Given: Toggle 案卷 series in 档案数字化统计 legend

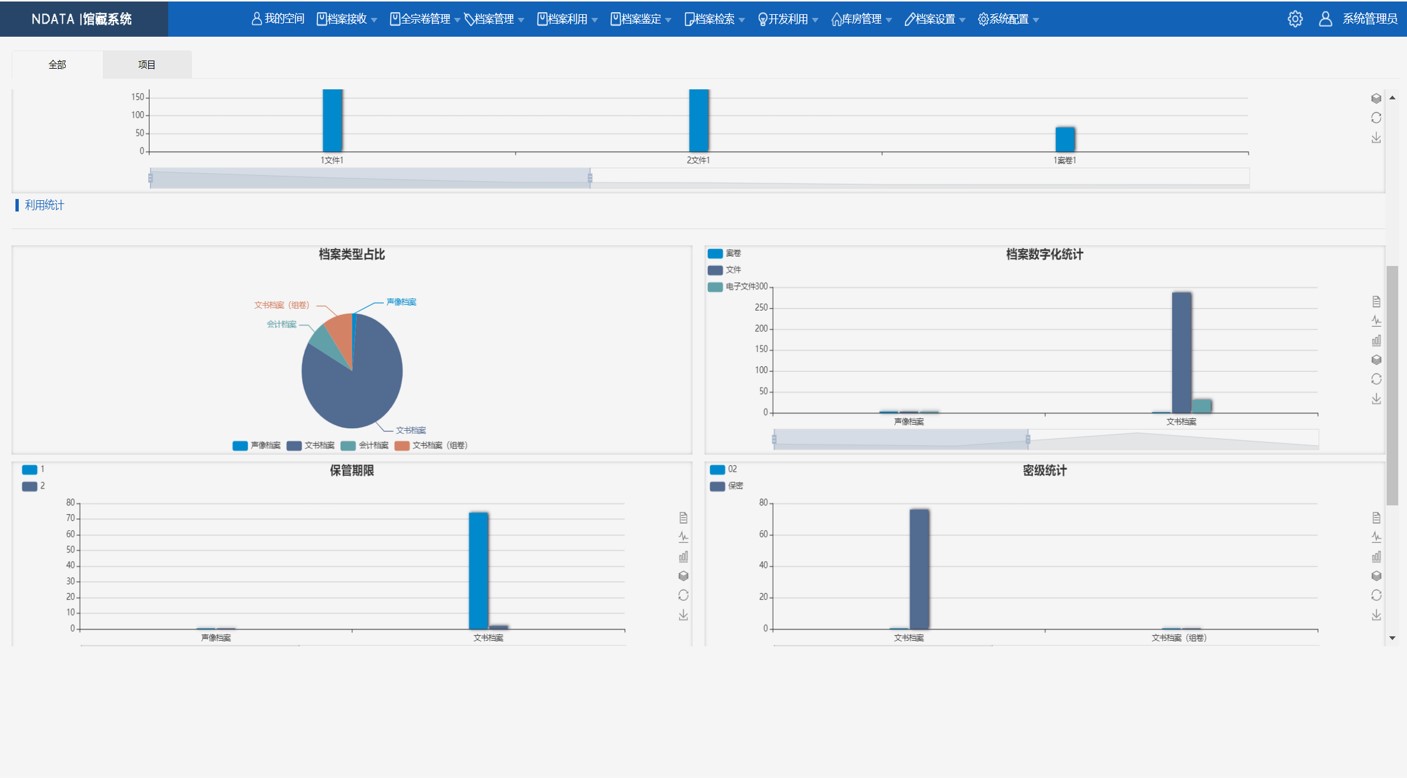Looking at the screenshot, I should click(725, 254).
